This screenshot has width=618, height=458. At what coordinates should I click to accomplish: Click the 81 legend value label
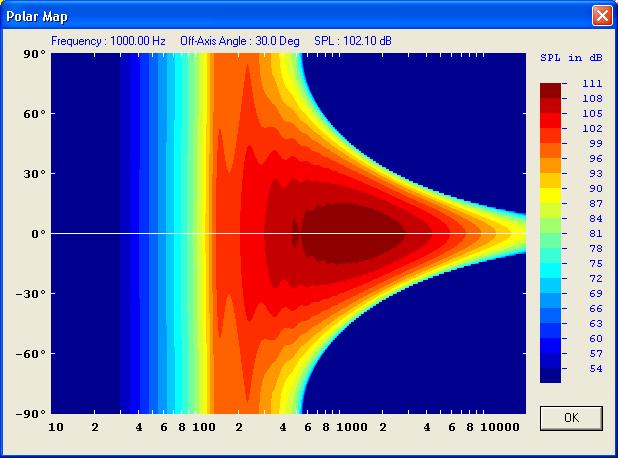click(596, 233)
